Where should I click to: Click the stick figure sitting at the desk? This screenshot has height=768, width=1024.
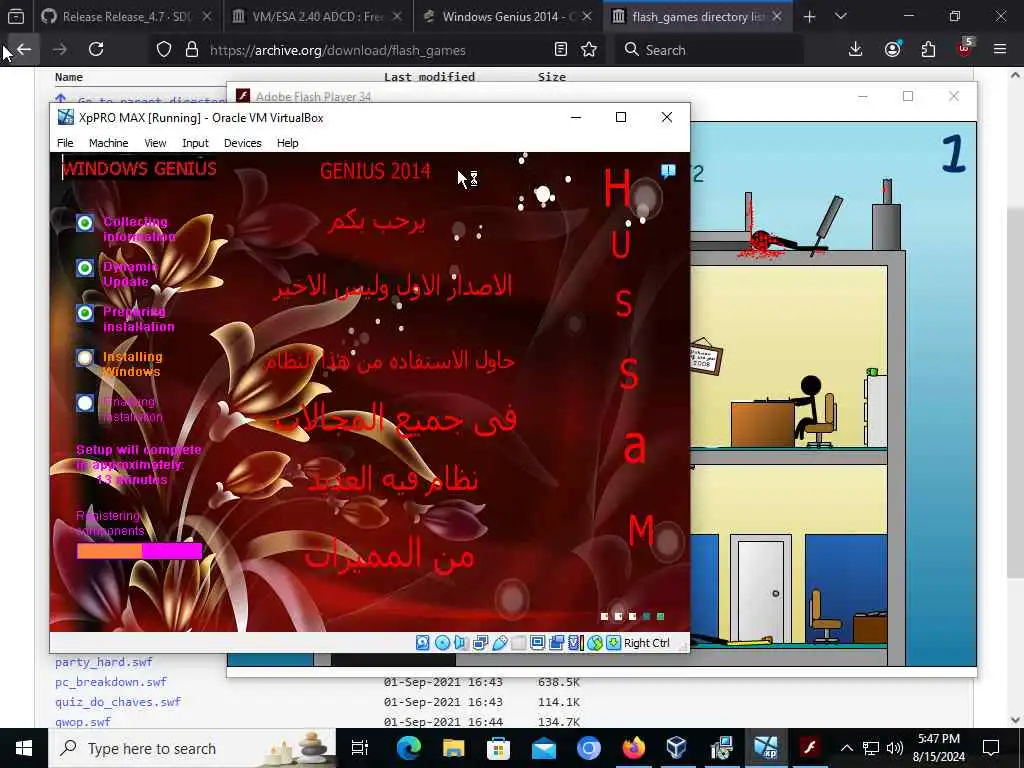[x=808, y=406]
